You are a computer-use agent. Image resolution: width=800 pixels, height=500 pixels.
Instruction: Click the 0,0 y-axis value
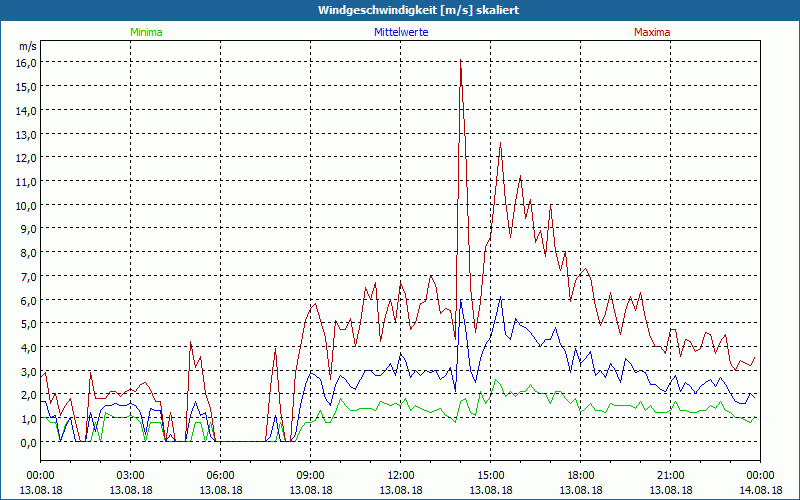pos(29,443)
